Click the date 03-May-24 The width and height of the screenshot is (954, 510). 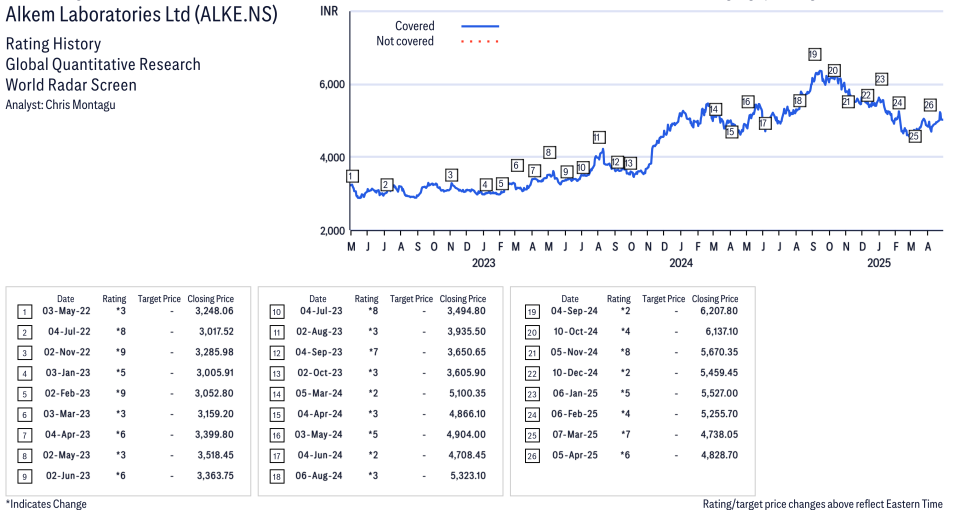tap(318, 435)
